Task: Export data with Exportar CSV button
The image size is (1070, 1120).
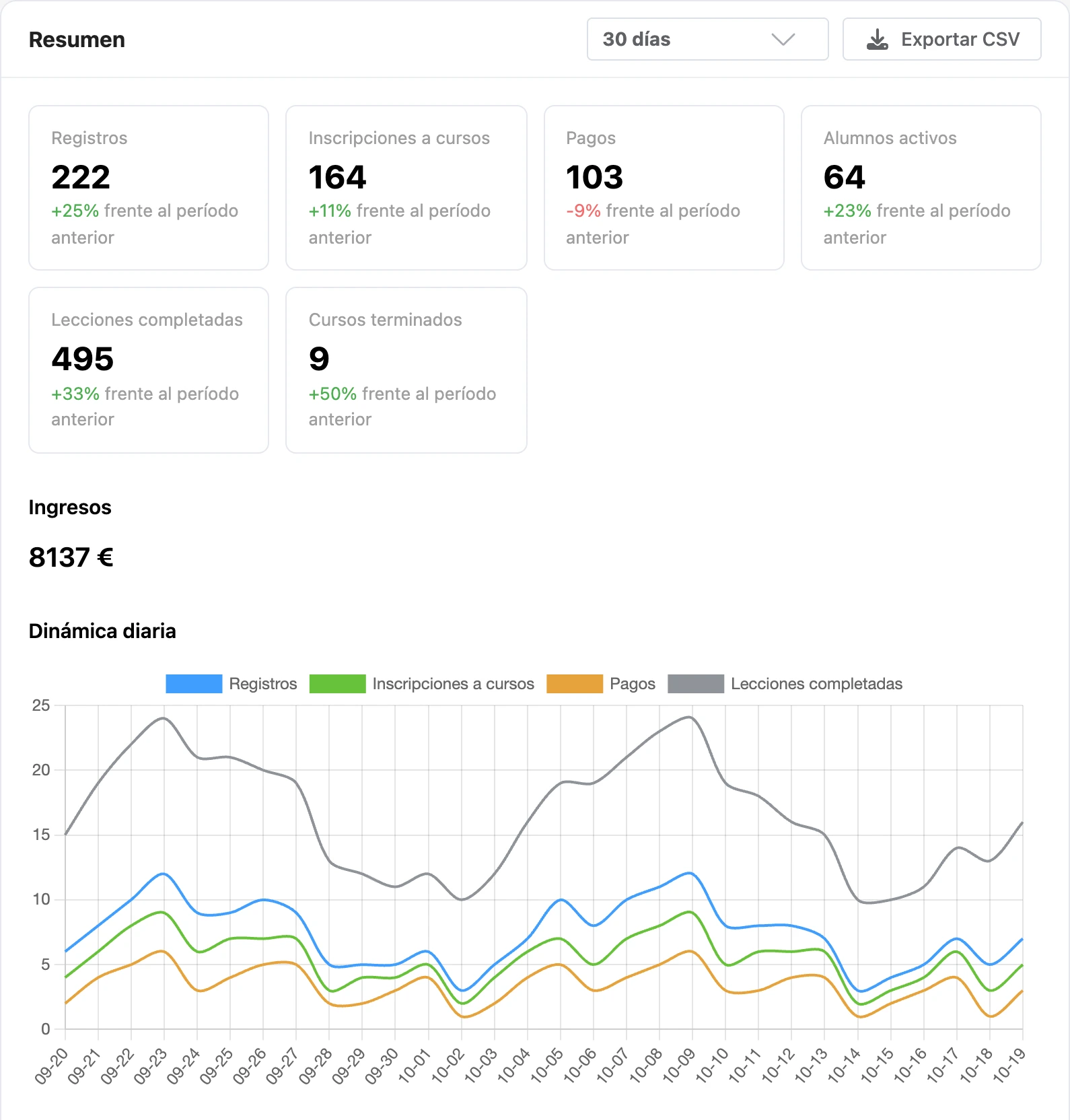Action: coord(941,39)
